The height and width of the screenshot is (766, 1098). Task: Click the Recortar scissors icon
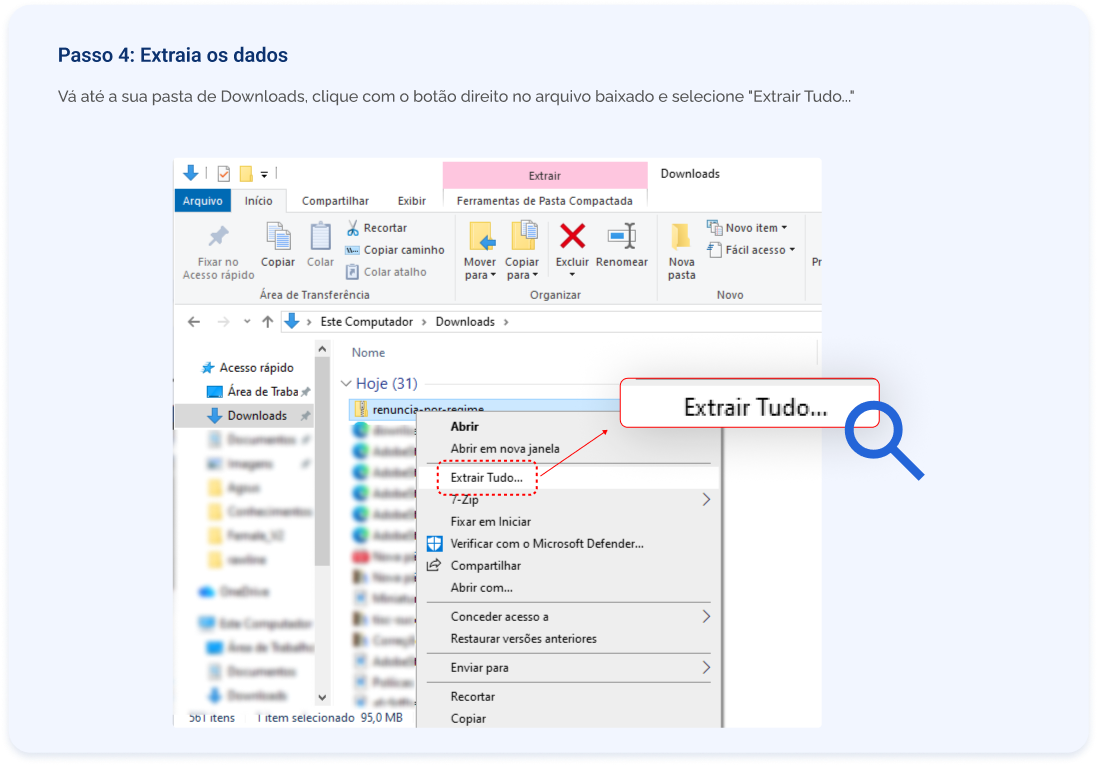(x=353, y=228)
